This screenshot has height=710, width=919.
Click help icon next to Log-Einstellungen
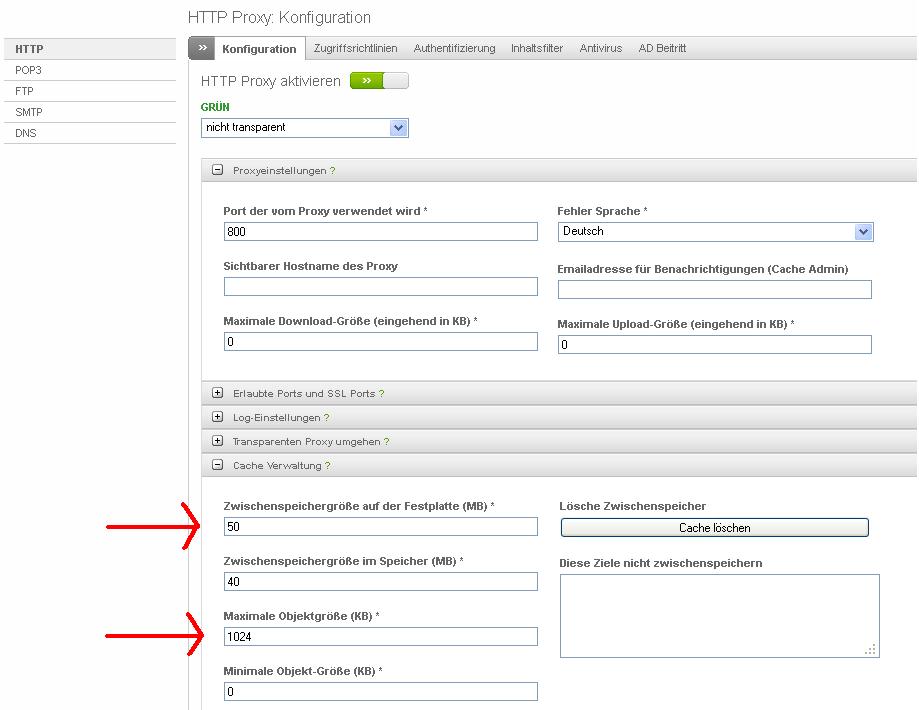tap(326, 418)
